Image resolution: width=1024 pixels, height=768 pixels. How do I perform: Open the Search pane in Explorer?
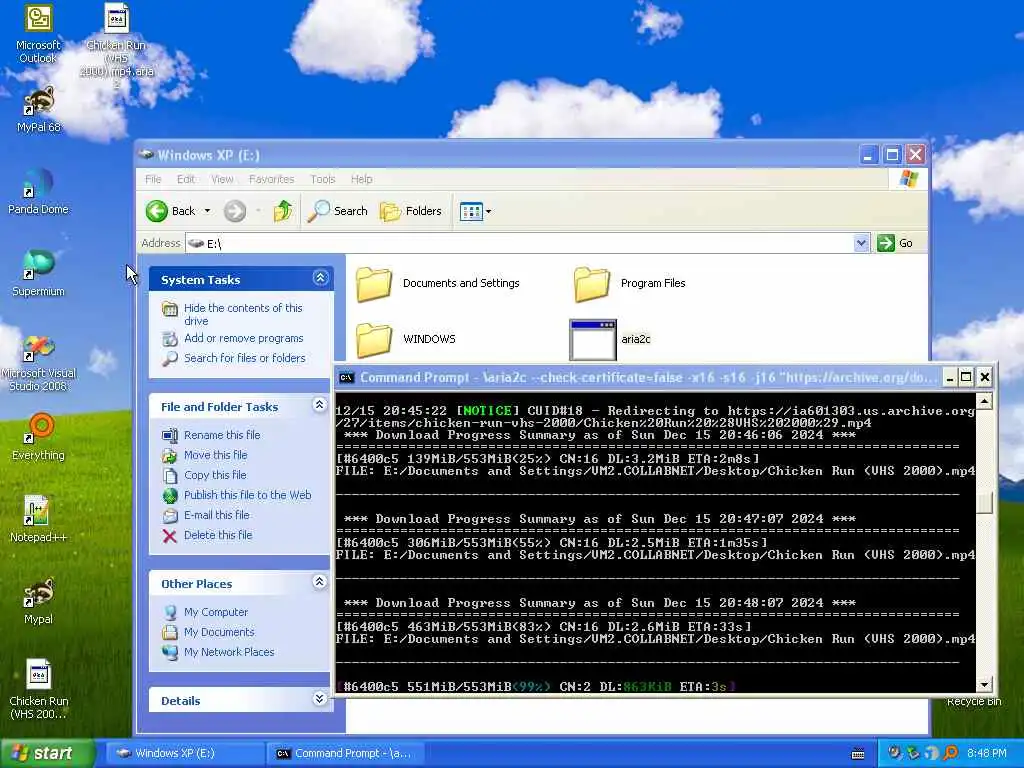pos(337,211)
